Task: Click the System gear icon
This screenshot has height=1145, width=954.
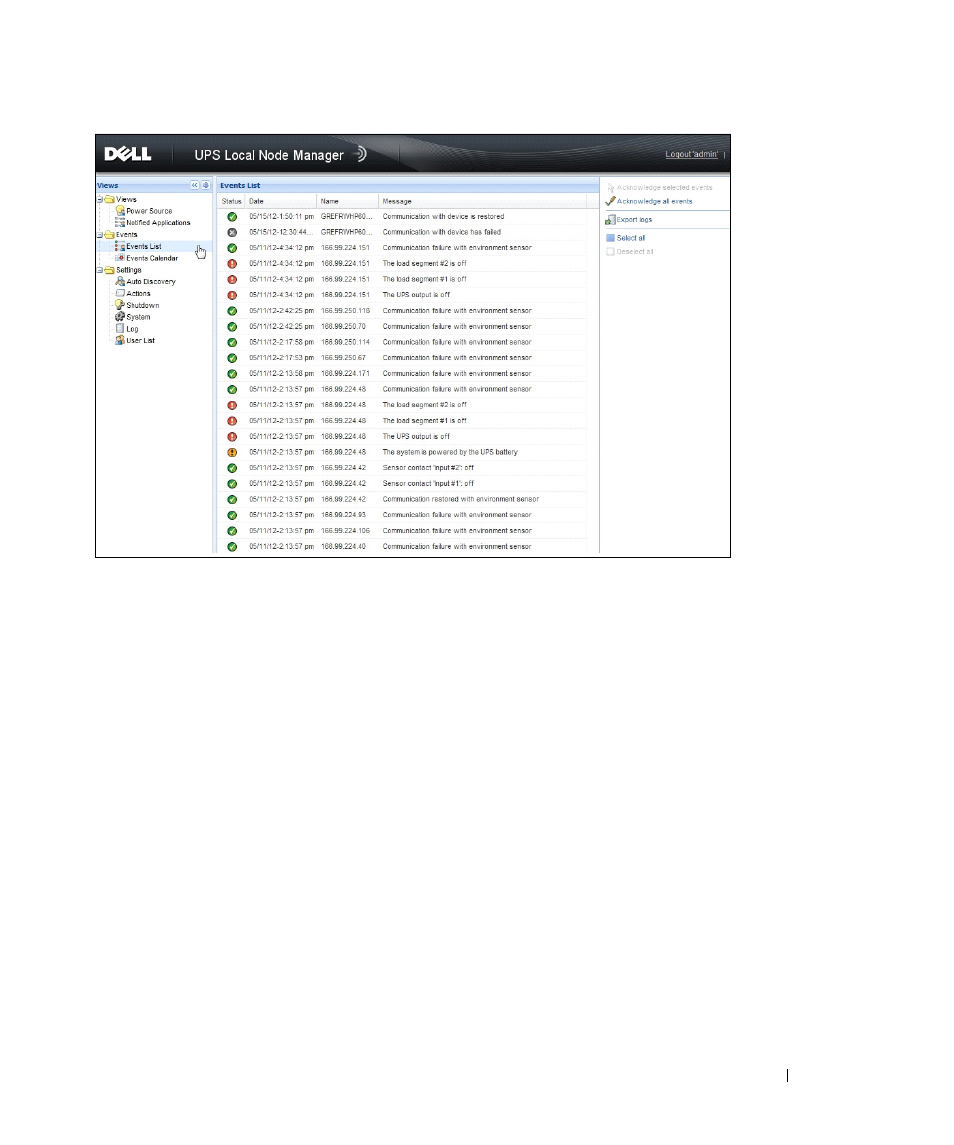Action: pos(120,316)
